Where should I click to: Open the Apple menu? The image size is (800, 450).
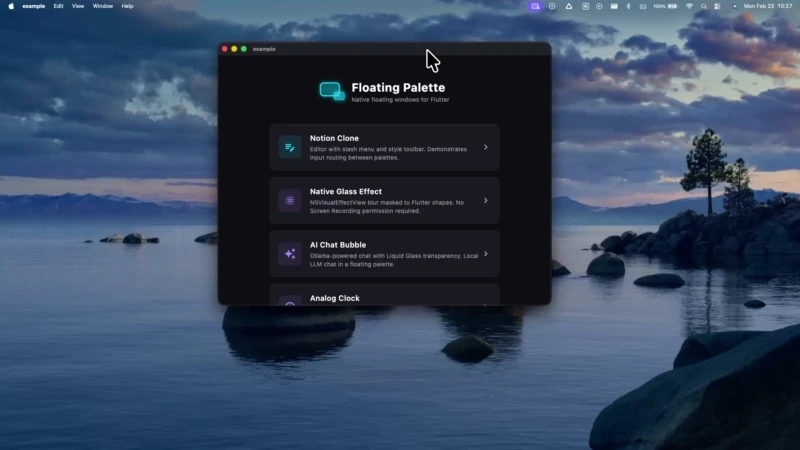tap(11, 6)
